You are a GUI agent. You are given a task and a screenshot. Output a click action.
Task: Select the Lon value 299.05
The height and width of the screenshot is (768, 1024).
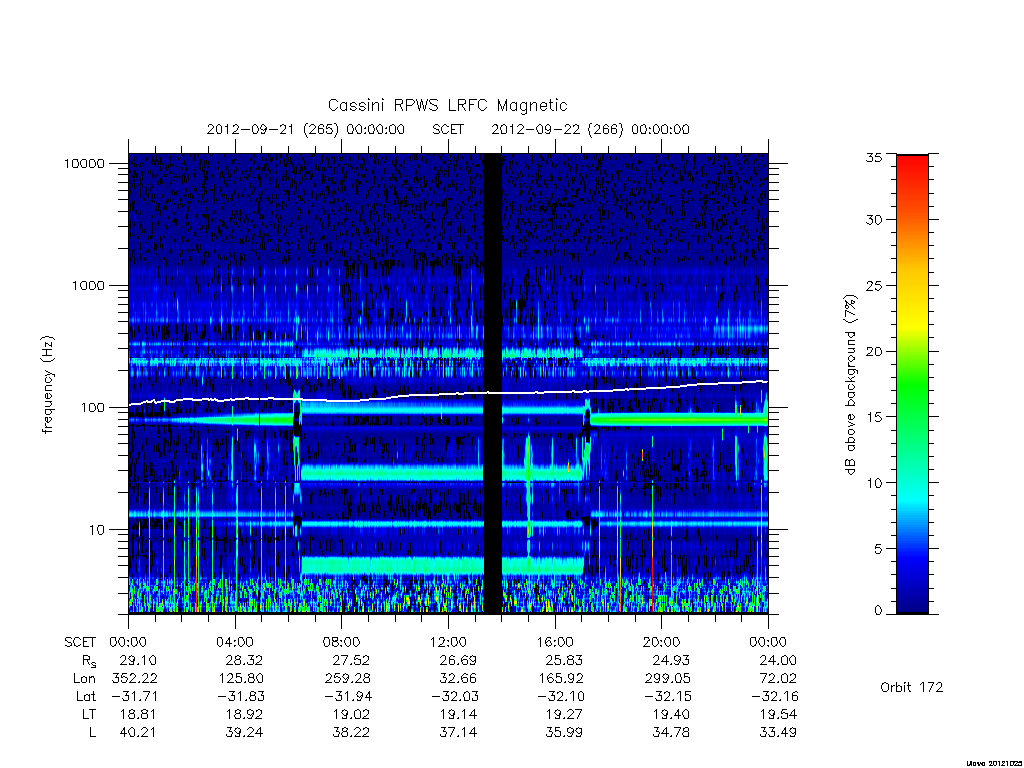pos(667,679)
